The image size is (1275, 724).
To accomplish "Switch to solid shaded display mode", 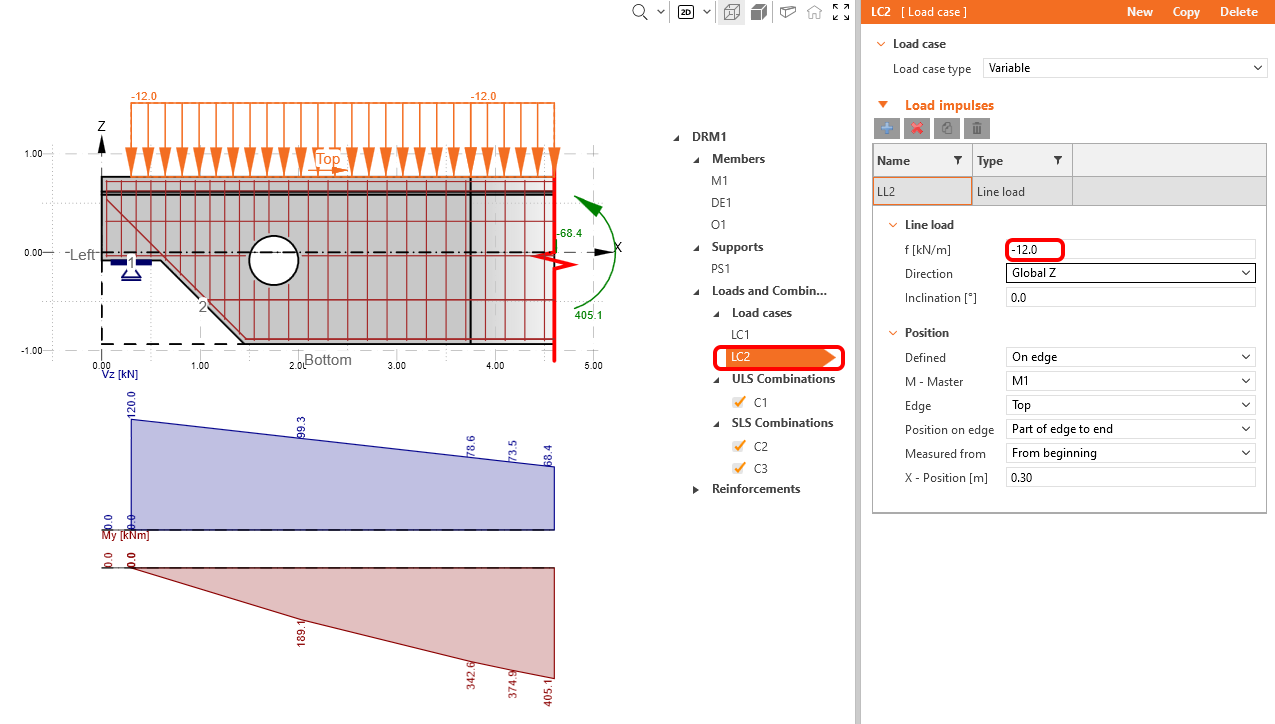I will click(x=758, y=13).
